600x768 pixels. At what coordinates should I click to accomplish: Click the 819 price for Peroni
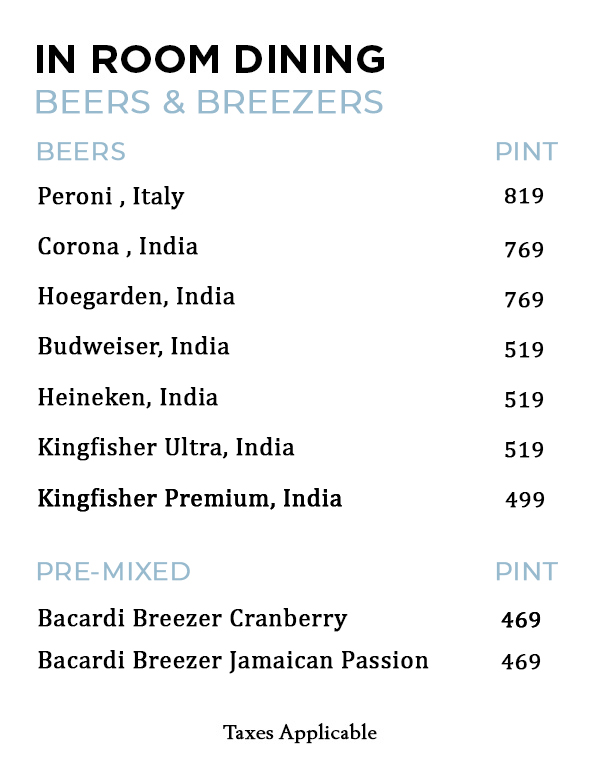(x=524, y=197)
